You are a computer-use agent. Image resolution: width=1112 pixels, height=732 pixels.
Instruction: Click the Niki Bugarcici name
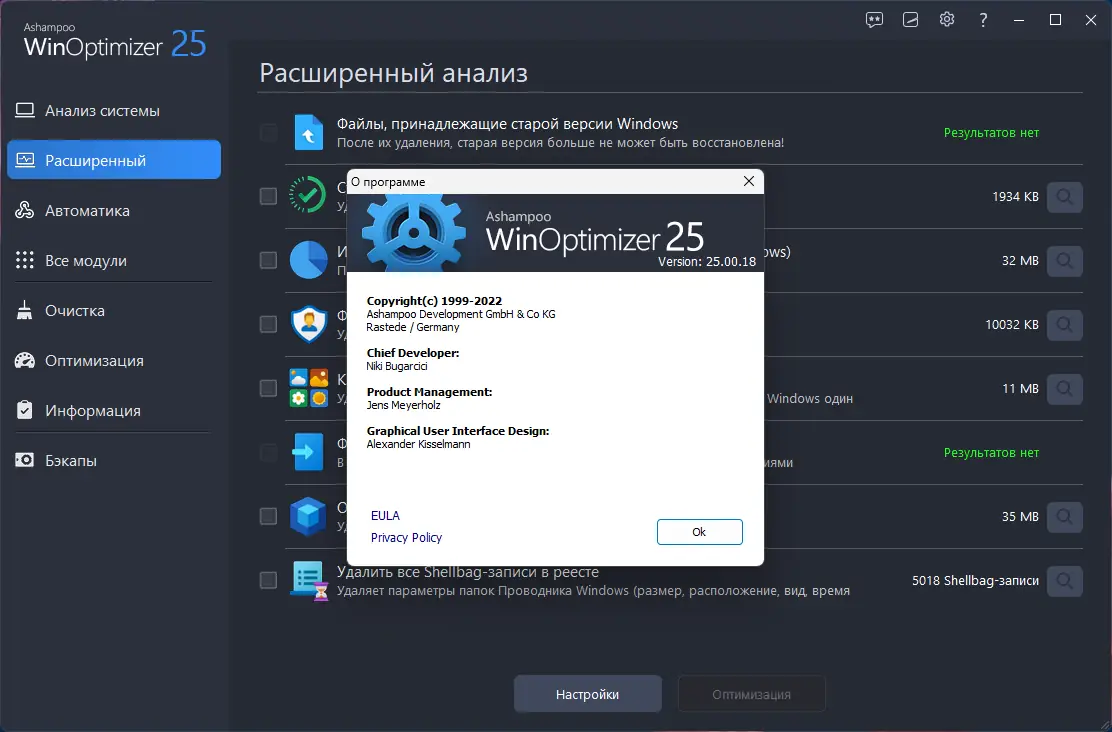click(x=396, y=366)
